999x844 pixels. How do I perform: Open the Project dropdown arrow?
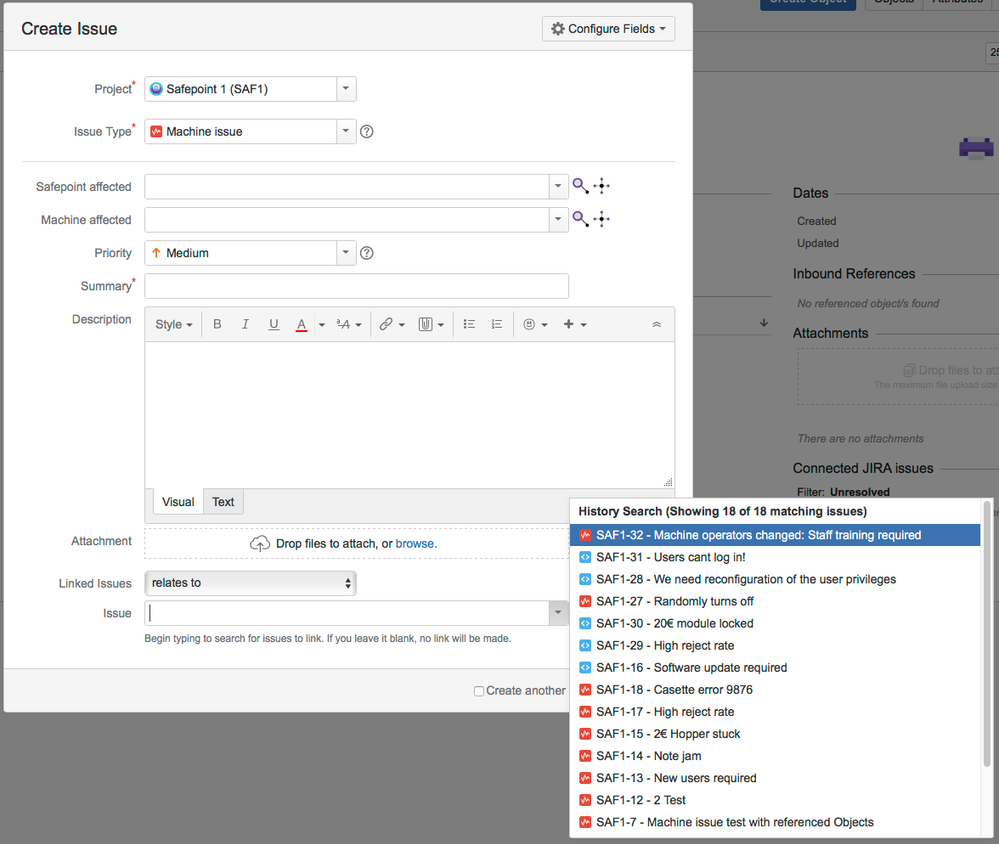click(346, 89)
